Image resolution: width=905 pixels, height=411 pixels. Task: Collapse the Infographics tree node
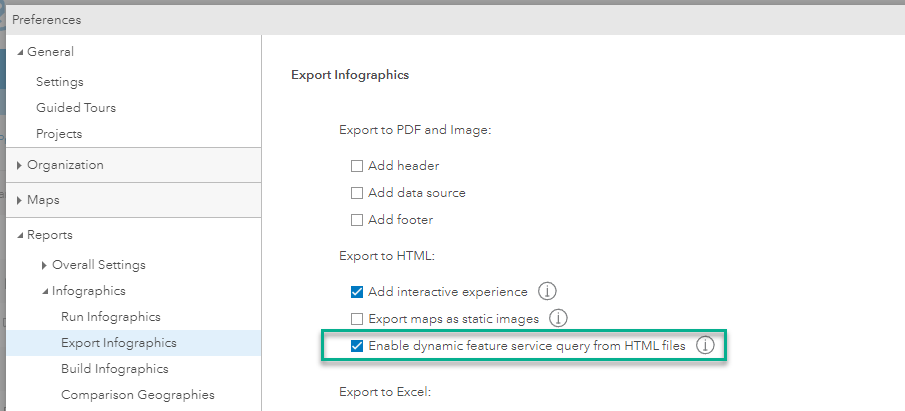coord(45,291)
